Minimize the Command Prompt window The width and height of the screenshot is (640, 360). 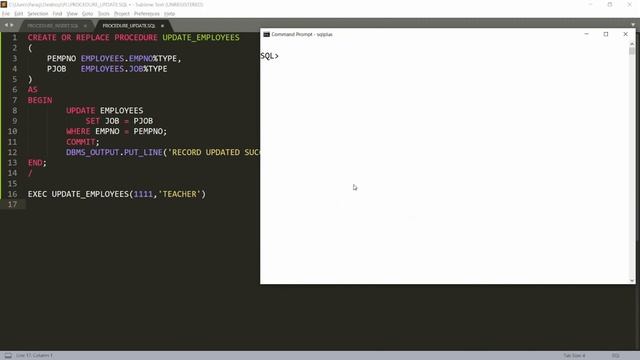pyautogui.click(x=586, y=34)
